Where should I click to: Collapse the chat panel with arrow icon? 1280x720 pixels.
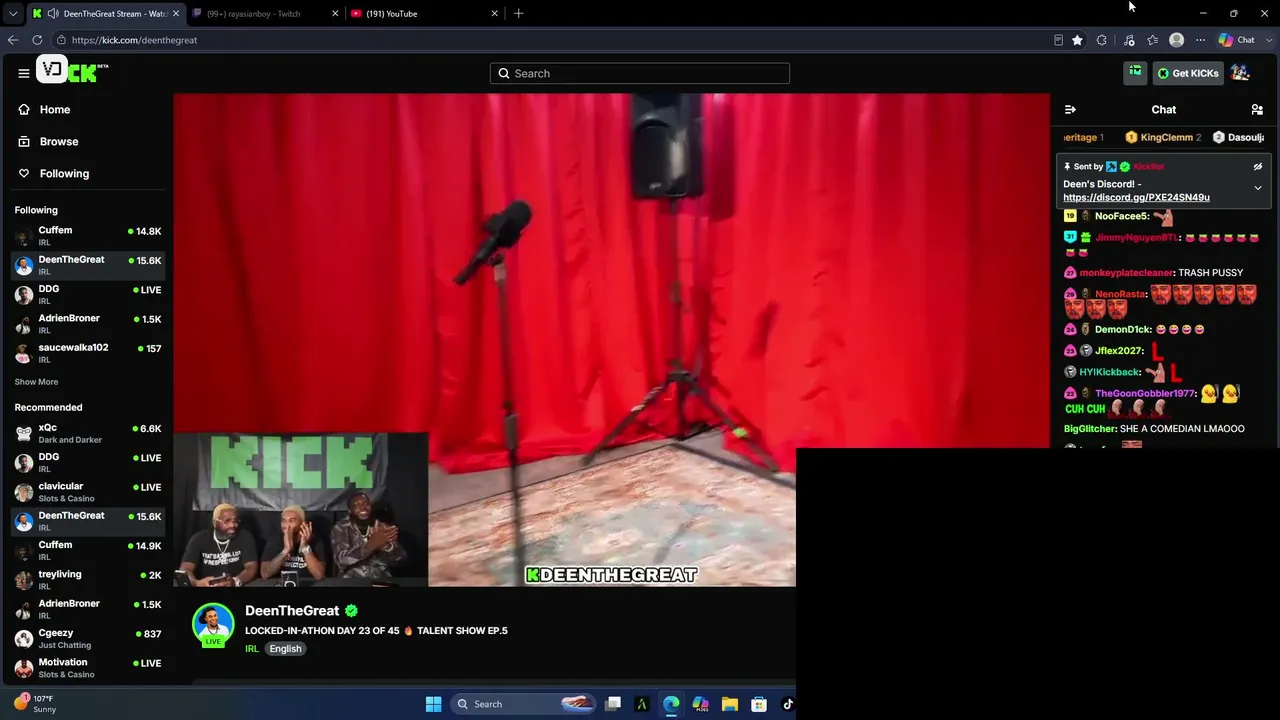click(1070, 109)
